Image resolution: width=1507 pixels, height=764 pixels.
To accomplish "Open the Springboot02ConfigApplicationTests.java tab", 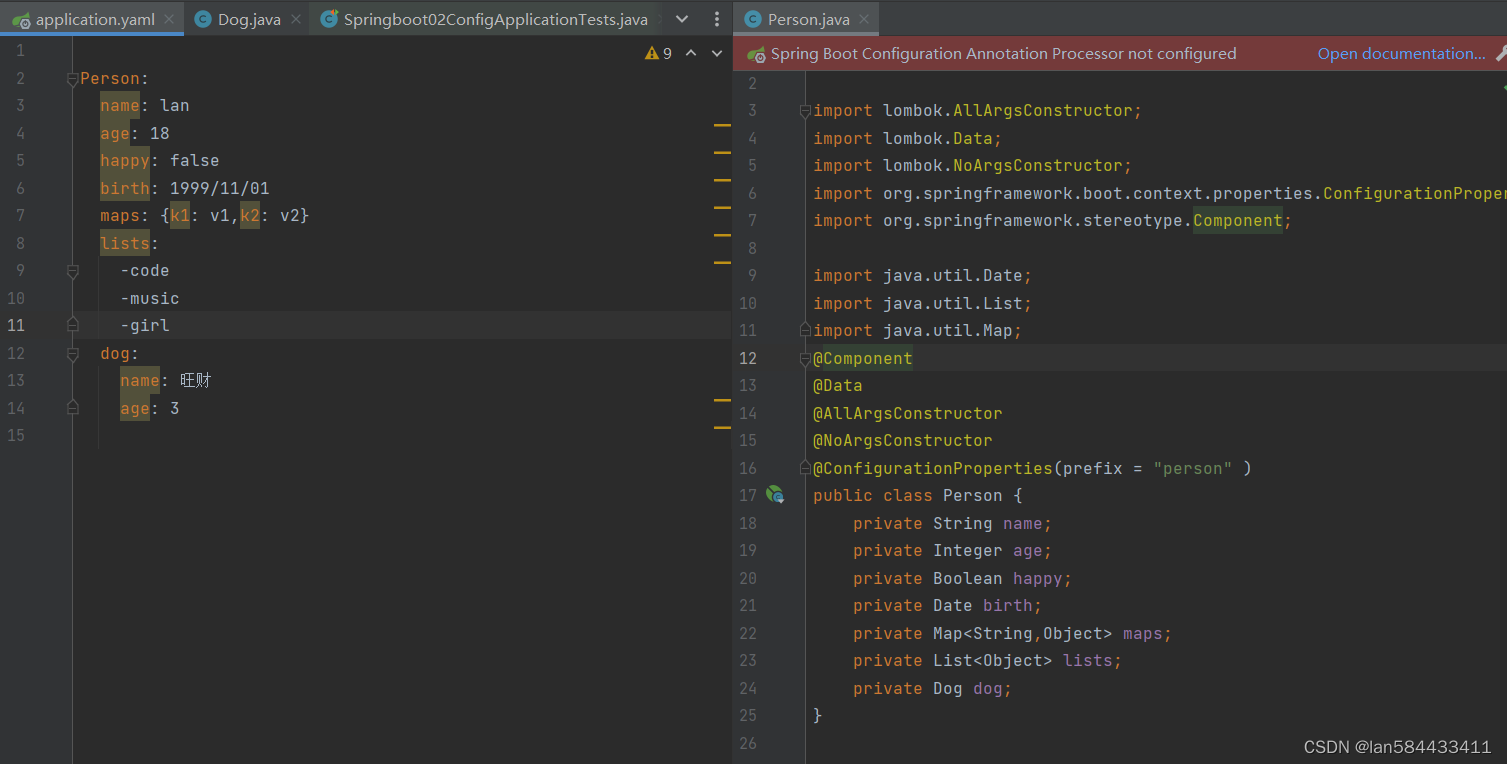I will [495, 19].
